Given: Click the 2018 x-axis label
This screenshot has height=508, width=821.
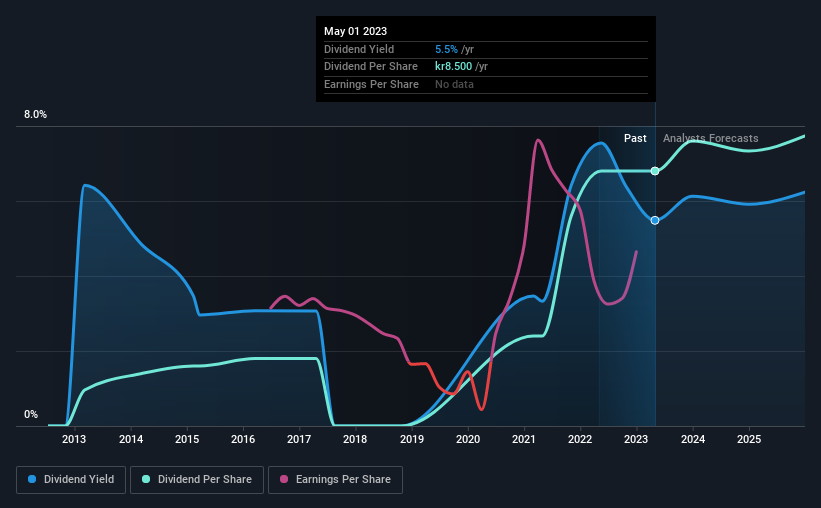Looking at the screenshot, I should point(355,439).
